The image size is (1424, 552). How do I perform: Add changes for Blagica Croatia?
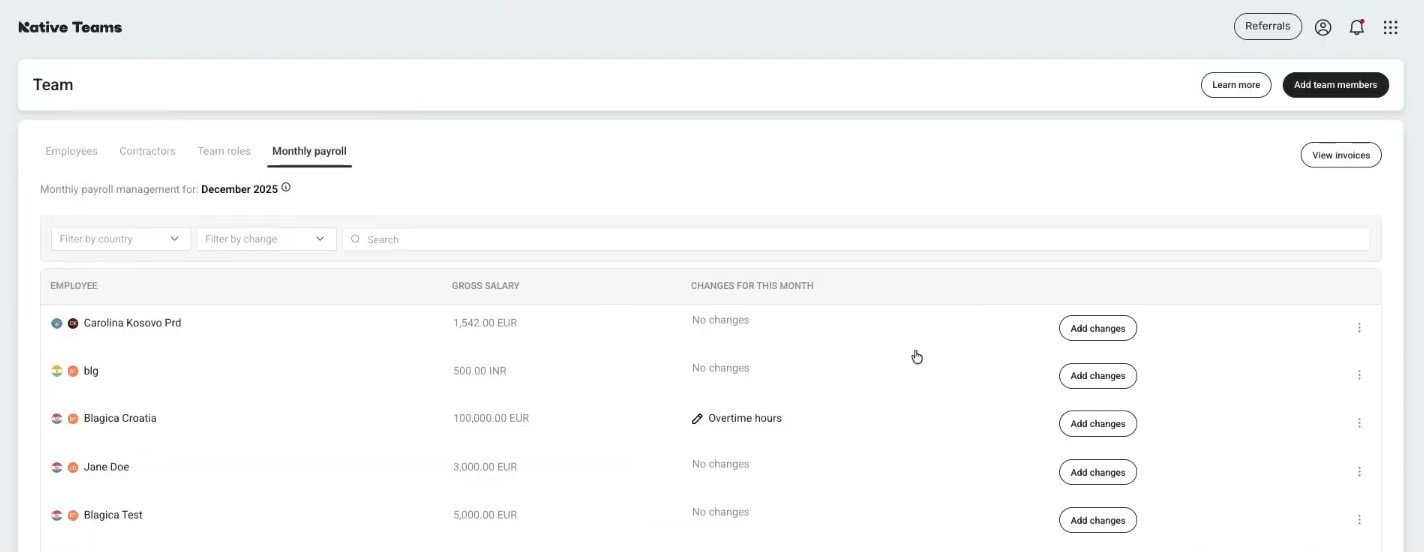tap(1098, 424)
